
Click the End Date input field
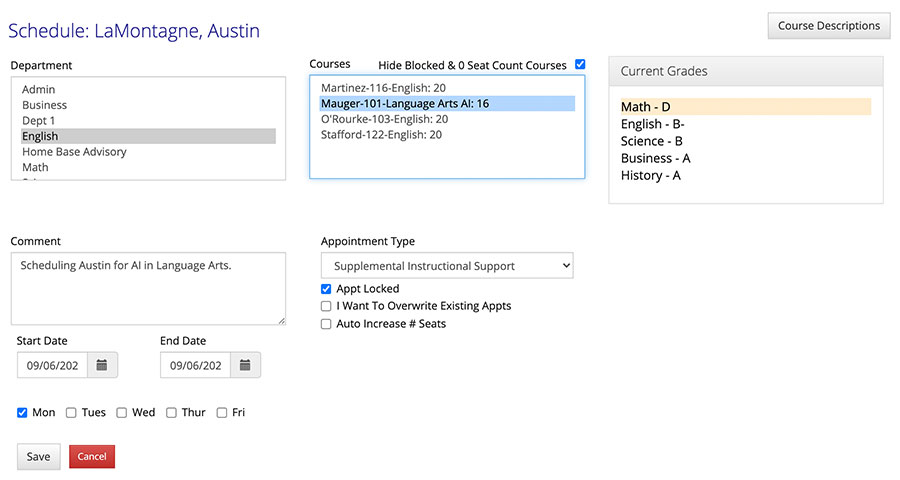click(195, 365)
